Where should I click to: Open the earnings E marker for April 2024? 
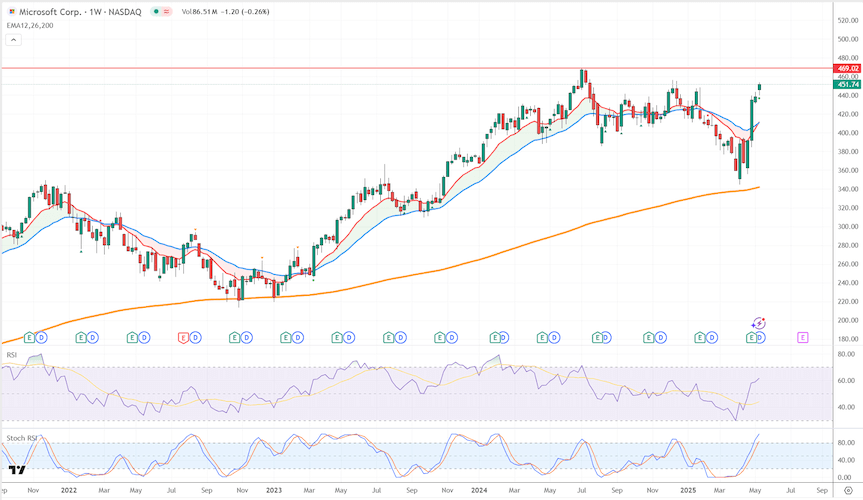542,338
